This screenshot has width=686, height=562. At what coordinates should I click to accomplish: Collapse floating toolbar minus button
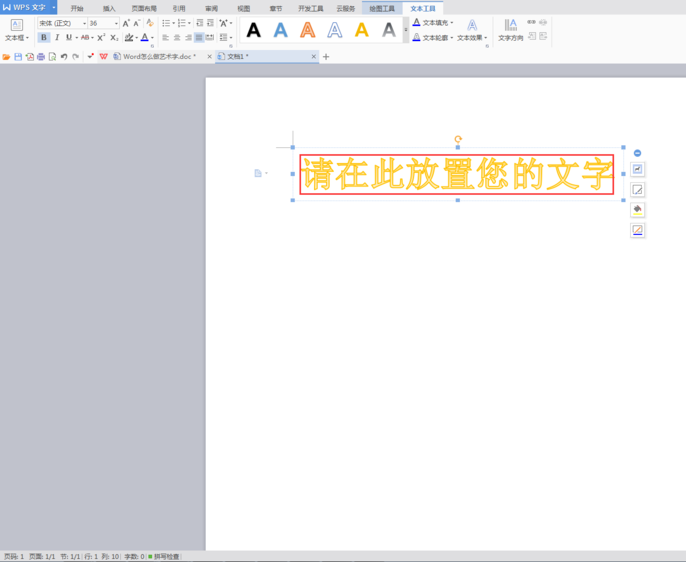(x=637, y=153)
